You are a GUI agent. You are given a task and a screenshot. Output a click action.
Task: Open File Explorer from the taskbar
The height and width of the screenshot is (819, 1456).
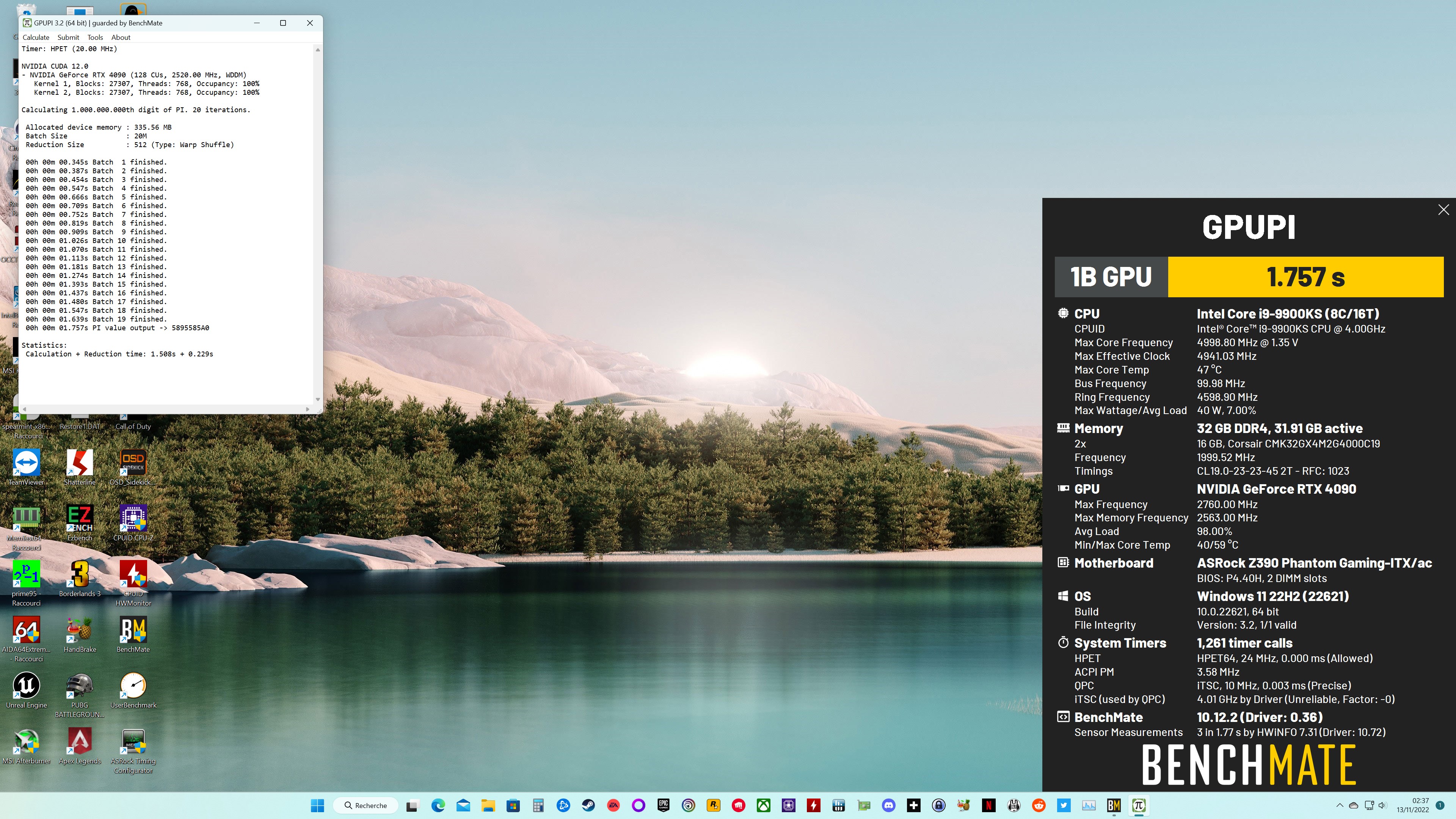point(488,805)
